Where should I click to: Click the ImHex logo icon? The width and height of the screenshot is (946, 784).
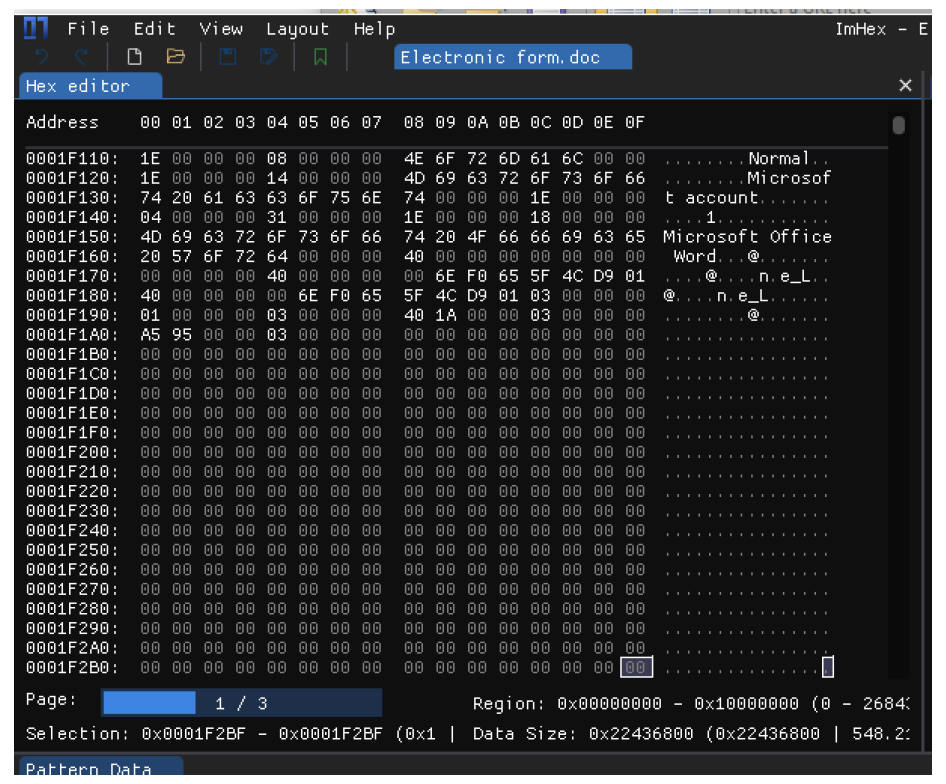pos(36,29)
